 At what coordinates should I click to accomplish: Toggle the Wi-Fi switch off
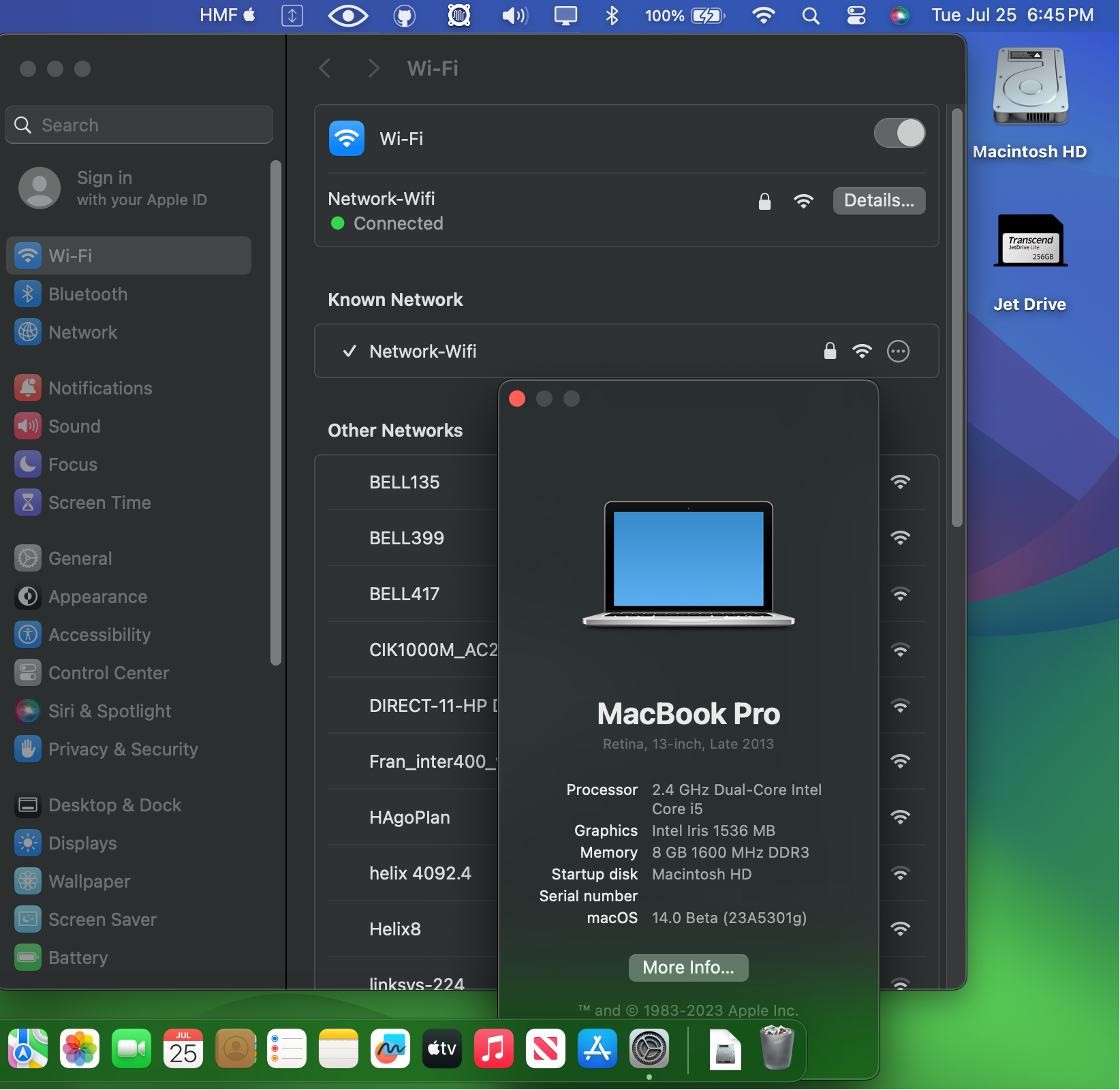(x=899, y=133)
